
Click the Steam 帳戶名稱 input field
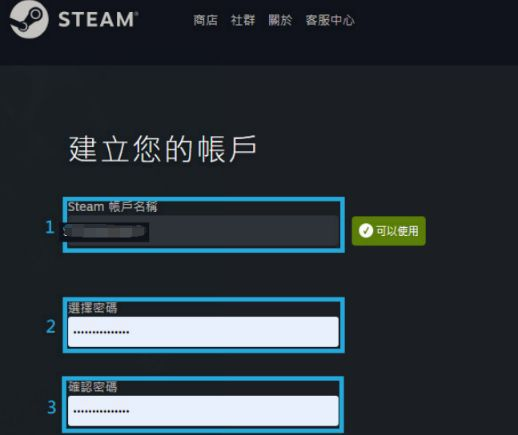203,231
